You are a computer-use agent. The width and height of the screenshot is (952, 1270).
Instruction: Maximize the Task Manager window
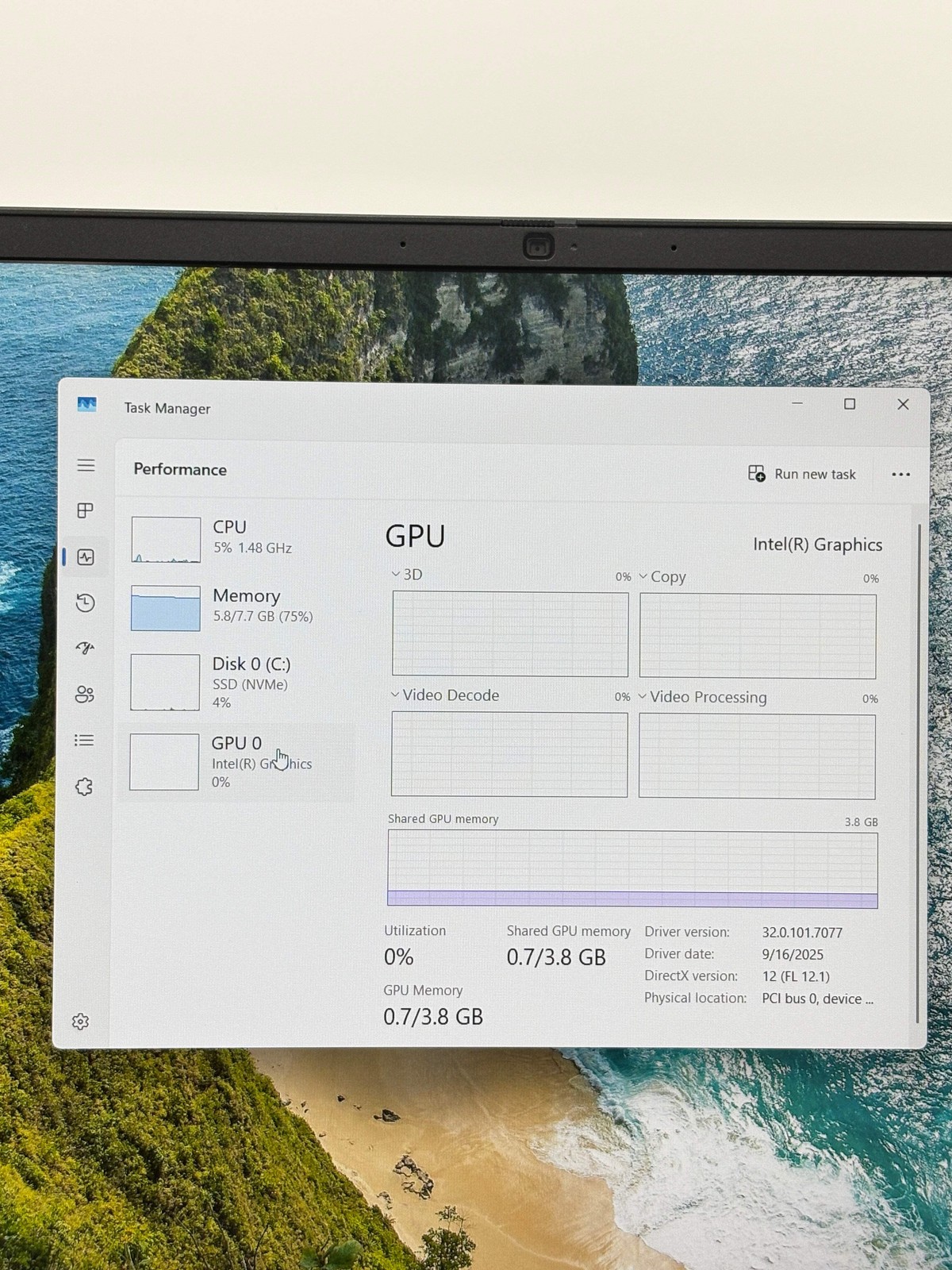(850, 404)
